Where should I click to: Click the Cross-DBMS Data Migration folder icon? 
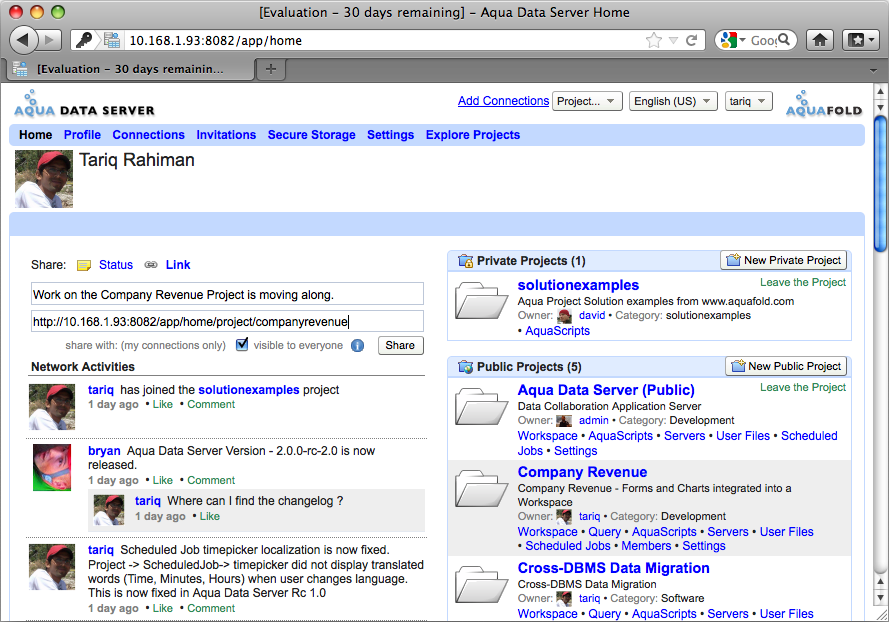coord(480,584)
